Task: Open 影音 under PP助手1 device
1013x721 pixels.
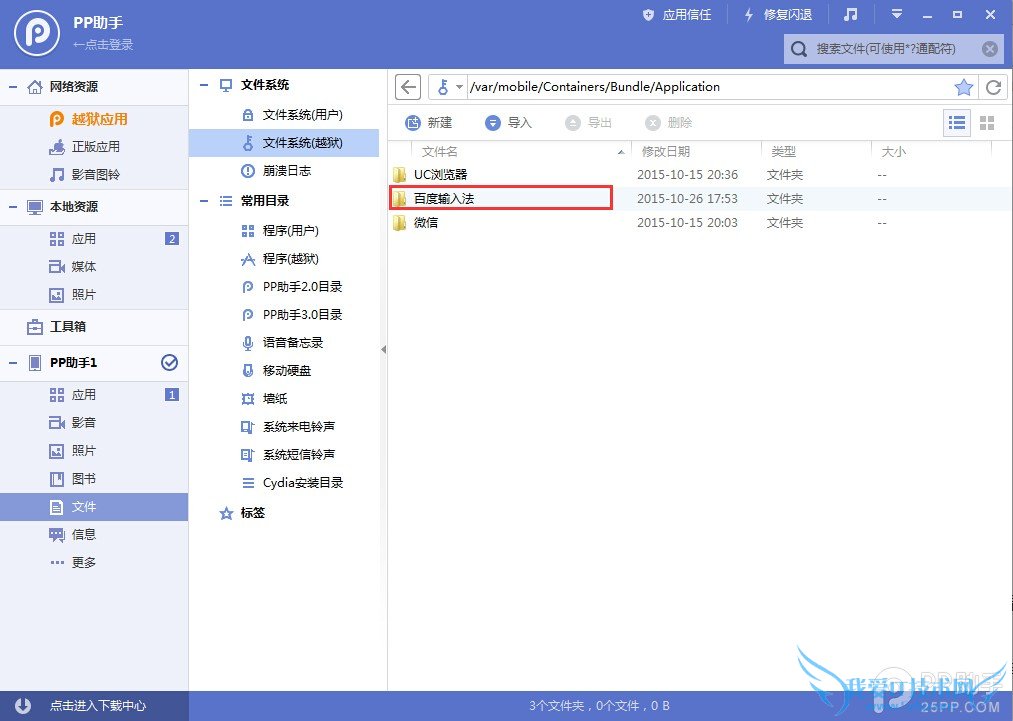Action: [x=94, y=423]
